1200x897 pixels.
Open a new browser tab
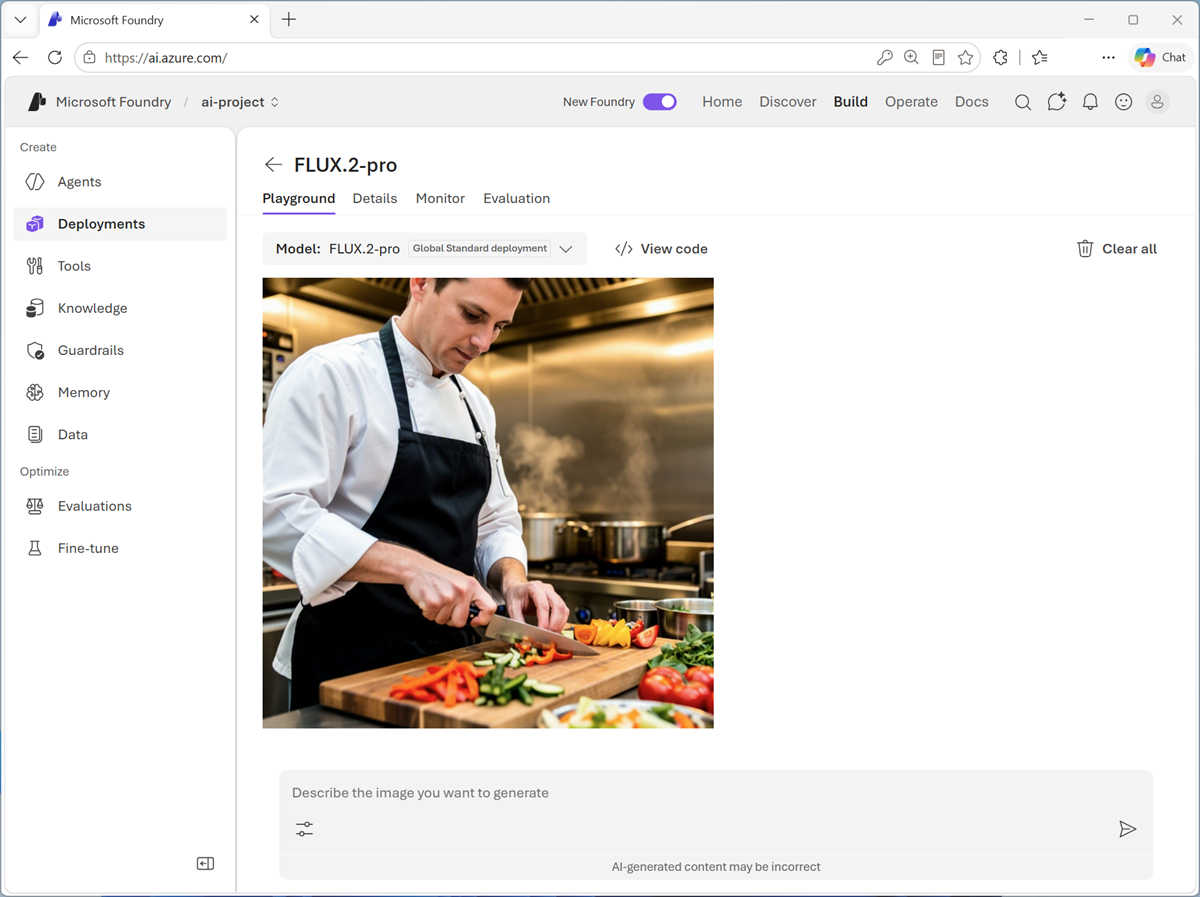point(289,20)
